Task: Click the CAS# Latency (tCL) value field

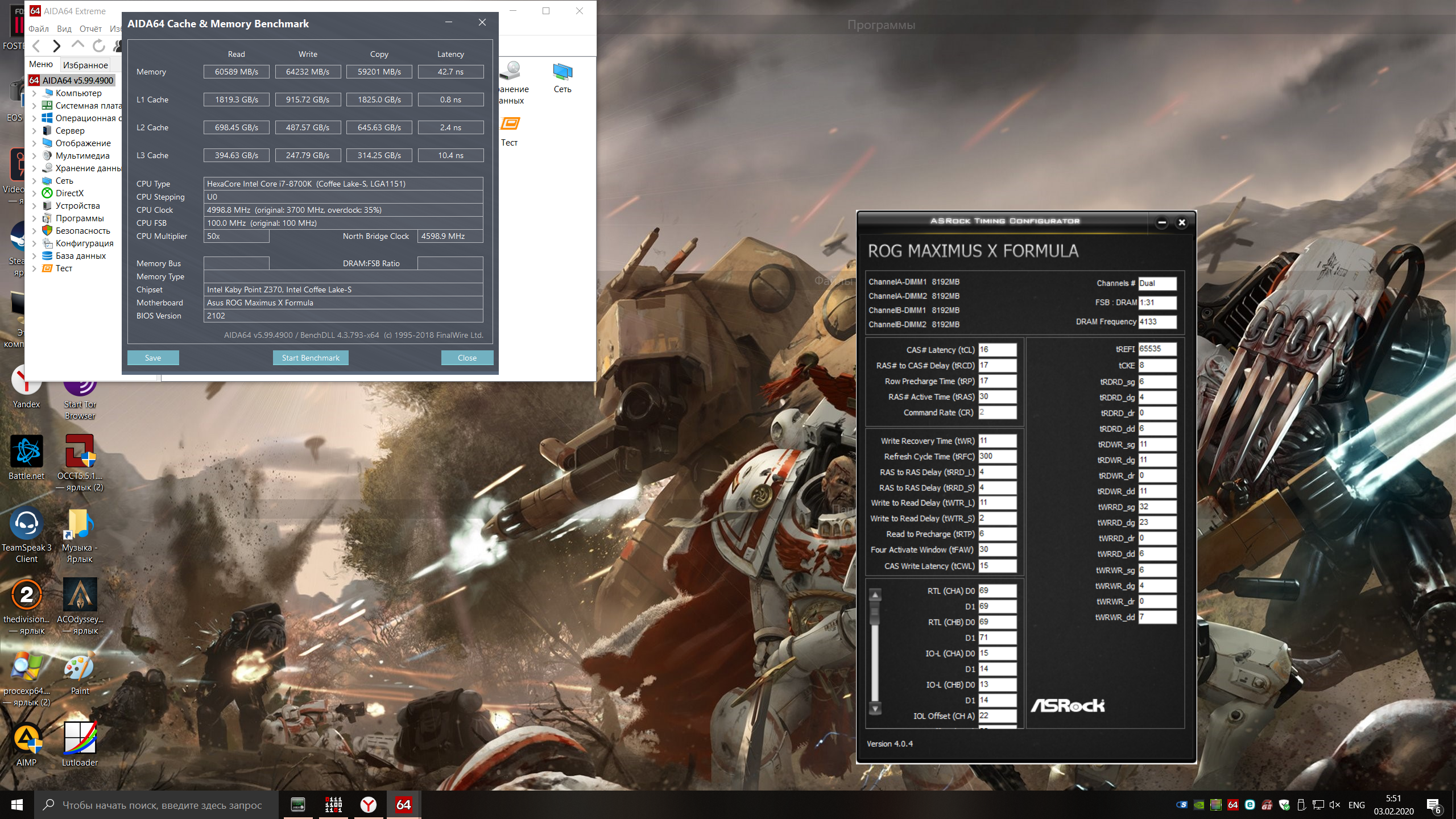Action: [997, 350]
